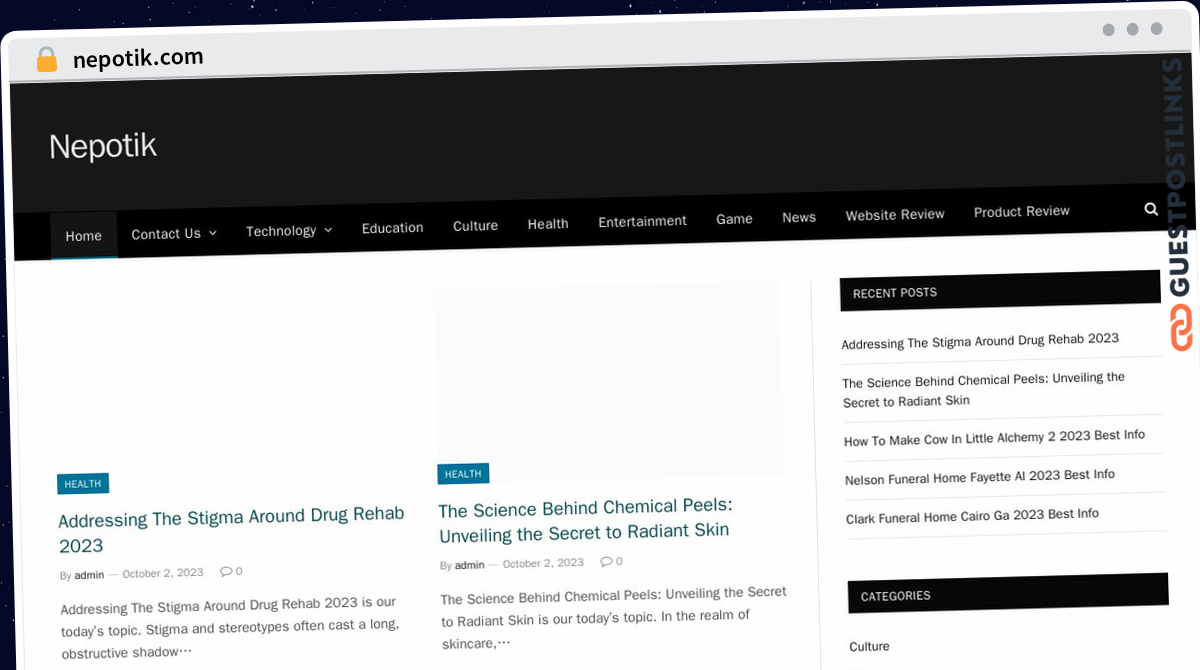
Task: Click the search magnifier icon in navbar
Action: [x=1151, y=209]
